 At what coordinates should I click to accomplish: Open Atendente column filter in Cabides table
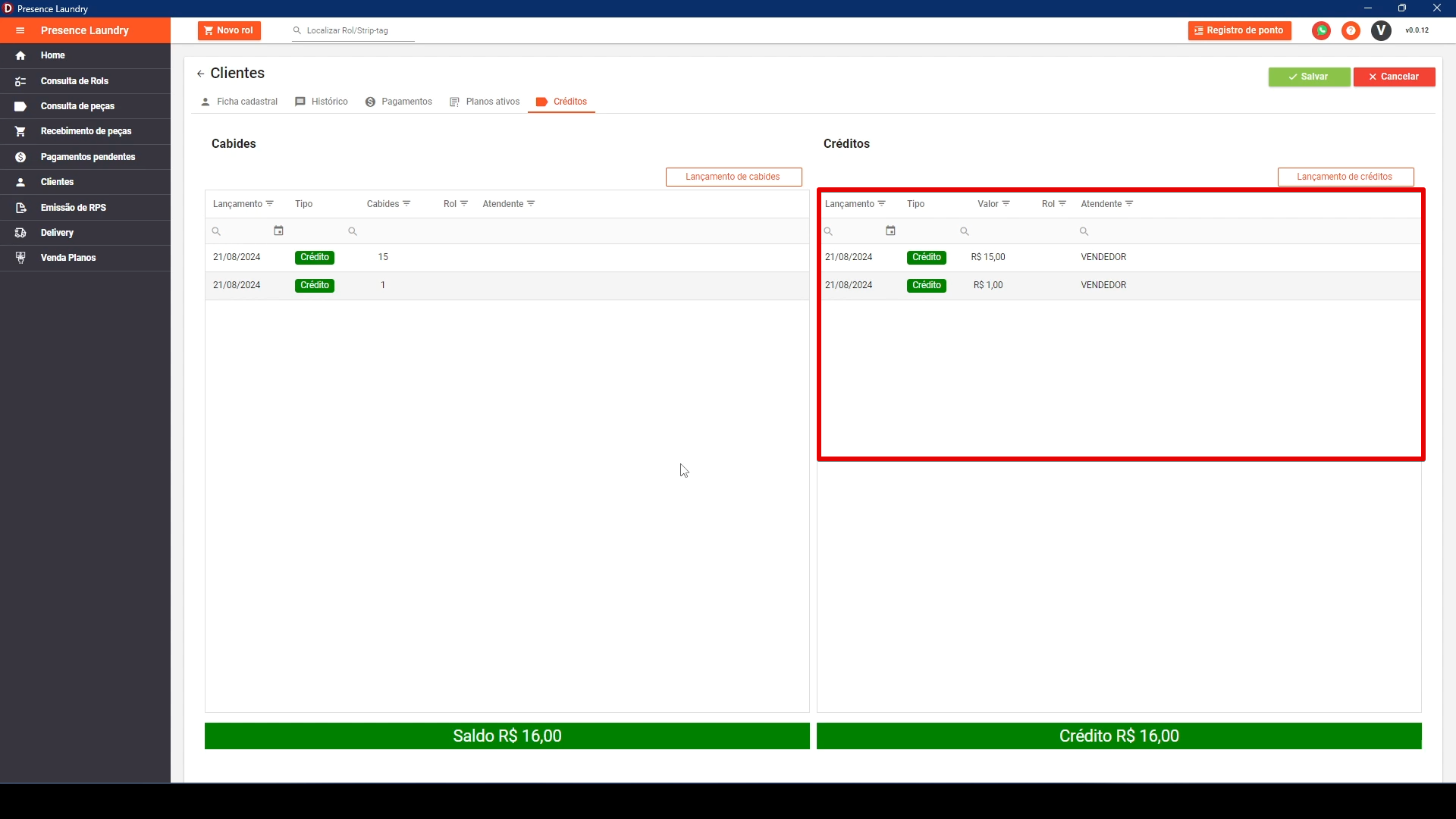pyautogui.click(x=531, y=204)
